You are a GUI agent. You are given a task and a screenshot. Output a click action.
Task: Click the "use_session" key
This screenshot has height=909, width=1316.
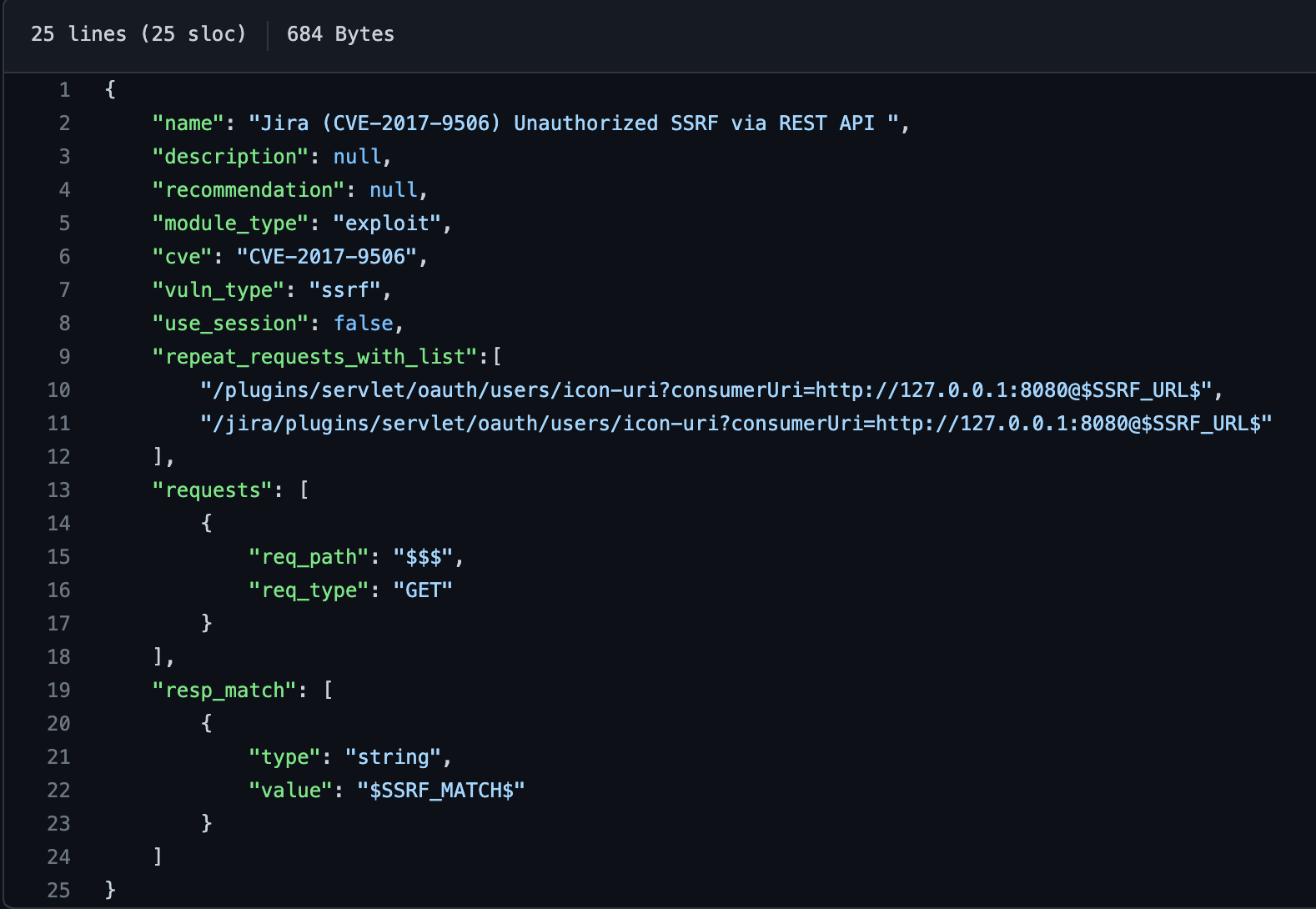pyautogui.click(x=231, y=324)
